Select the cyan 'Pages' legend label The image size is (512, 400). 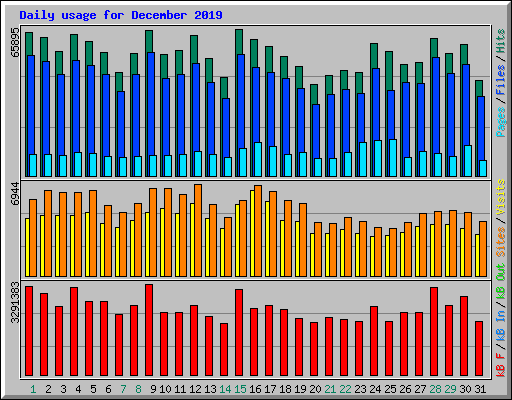point(500,122)
